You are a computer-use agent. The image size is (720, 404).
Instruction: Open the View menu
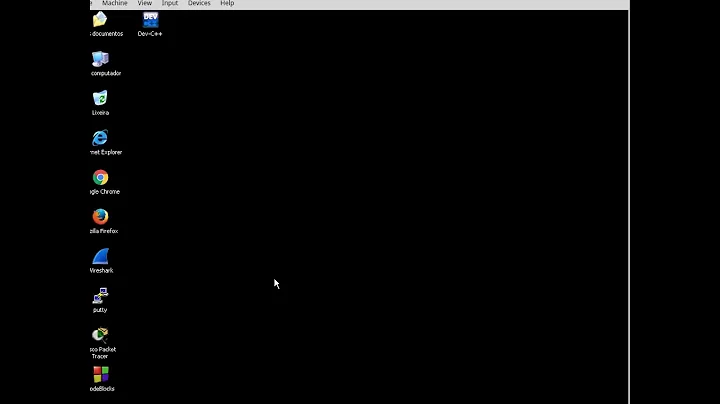tap(145, 3)
